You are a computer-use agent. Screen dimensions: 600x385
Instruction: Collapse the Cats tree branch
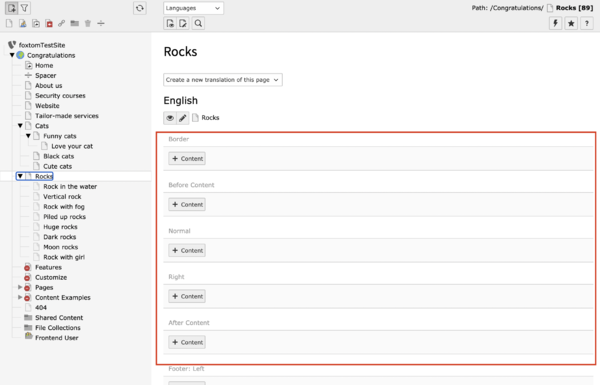[x=20, y=126]
